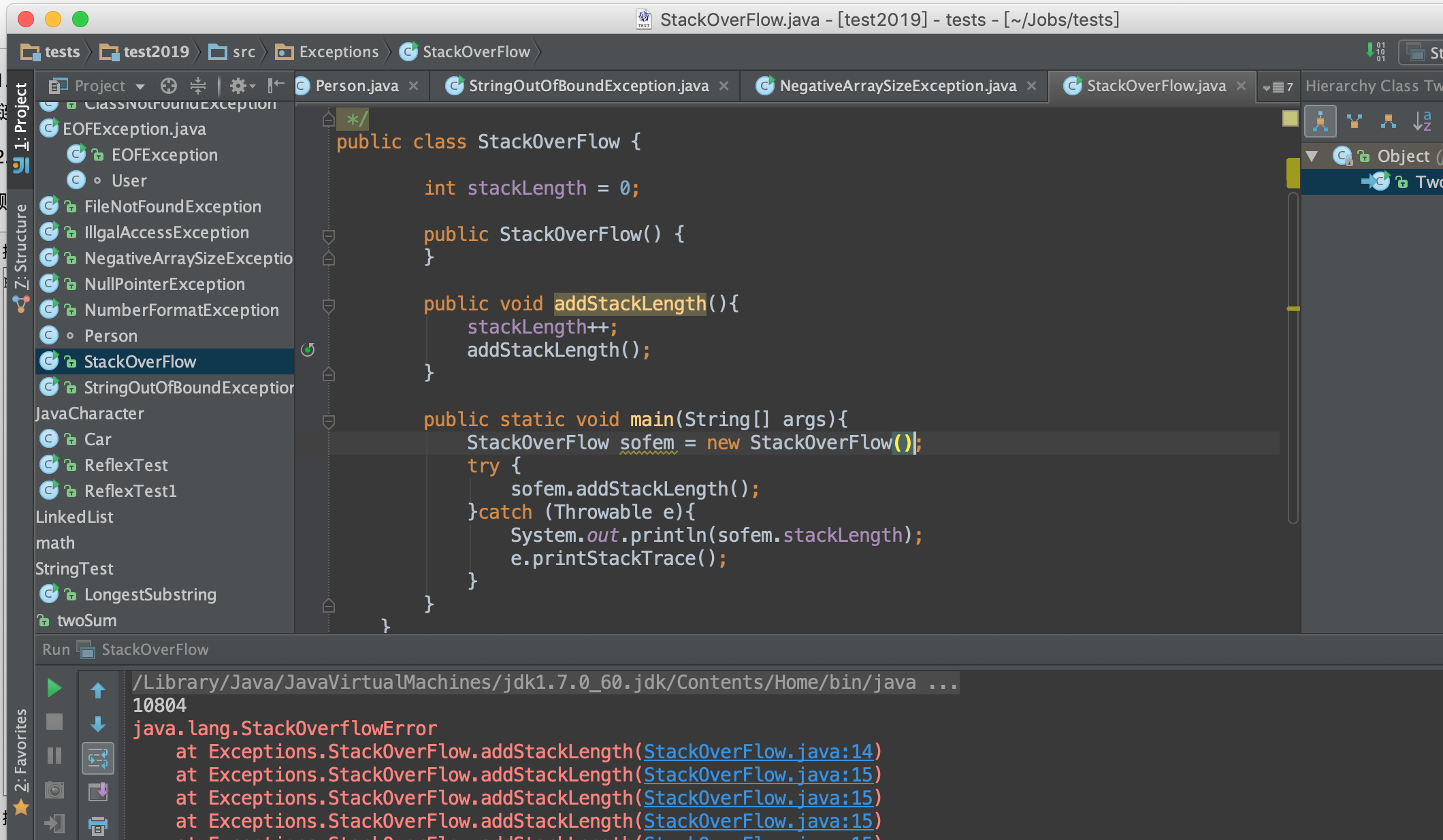Open the StackOverFlow.java:14 stack trace link
This screenshot has height=840, width=1443.
pos(758,752)
